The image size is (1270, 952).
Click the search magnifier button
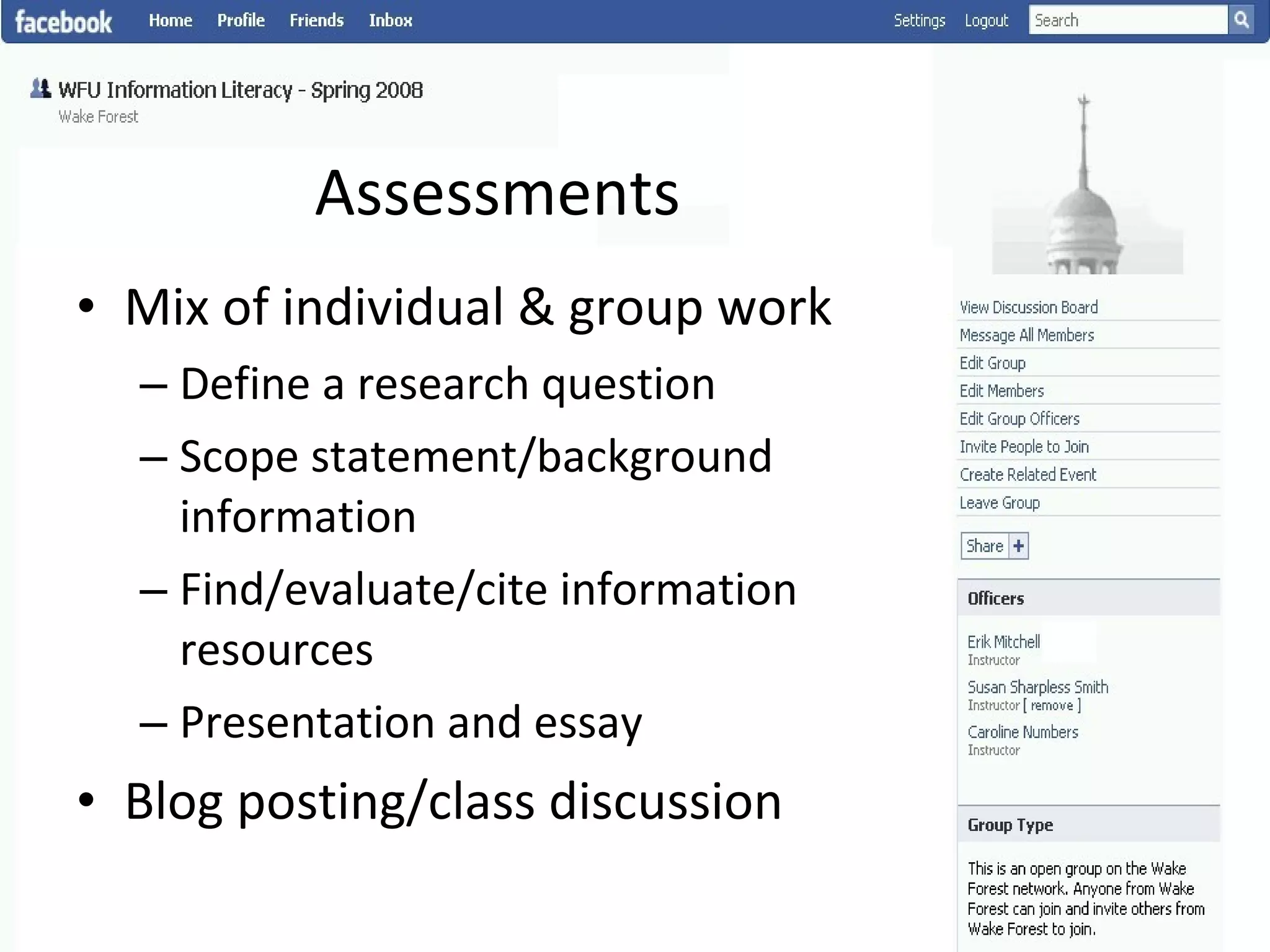point(1241,20)
